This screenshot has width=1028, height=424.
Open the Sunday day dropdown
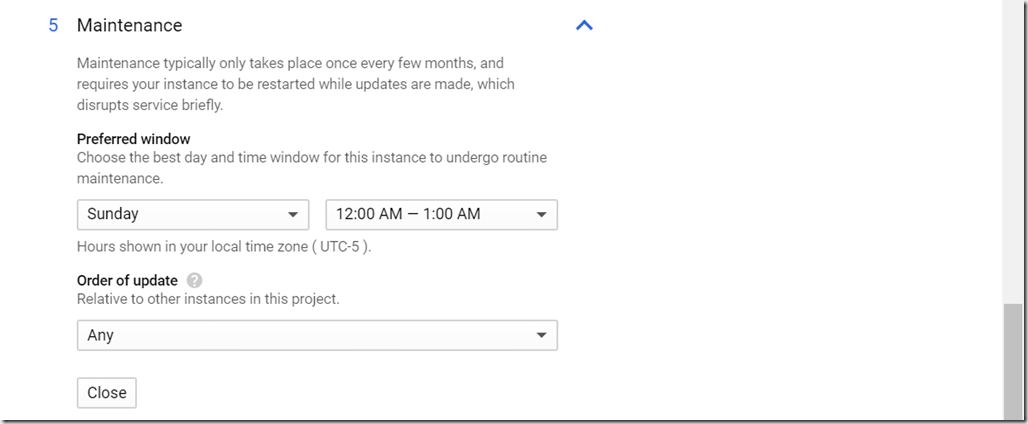[x=193, y=214]
